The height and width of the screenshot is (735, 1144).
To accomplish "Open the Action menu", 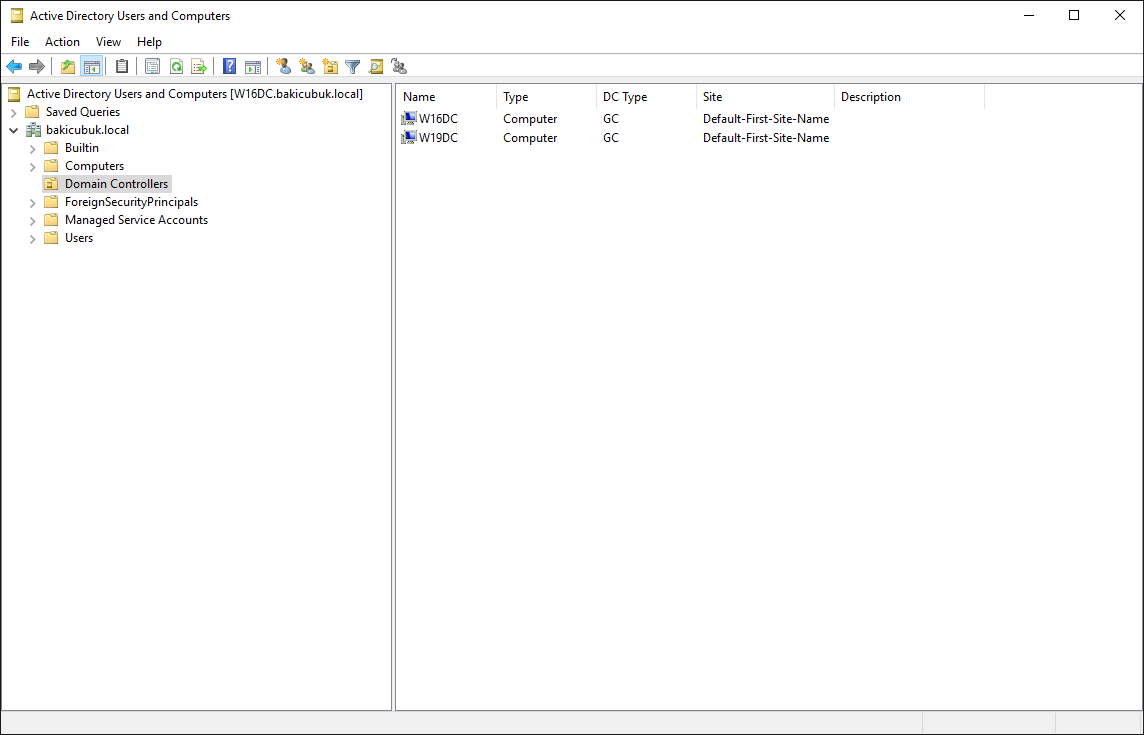I will [x=63, y=42].
